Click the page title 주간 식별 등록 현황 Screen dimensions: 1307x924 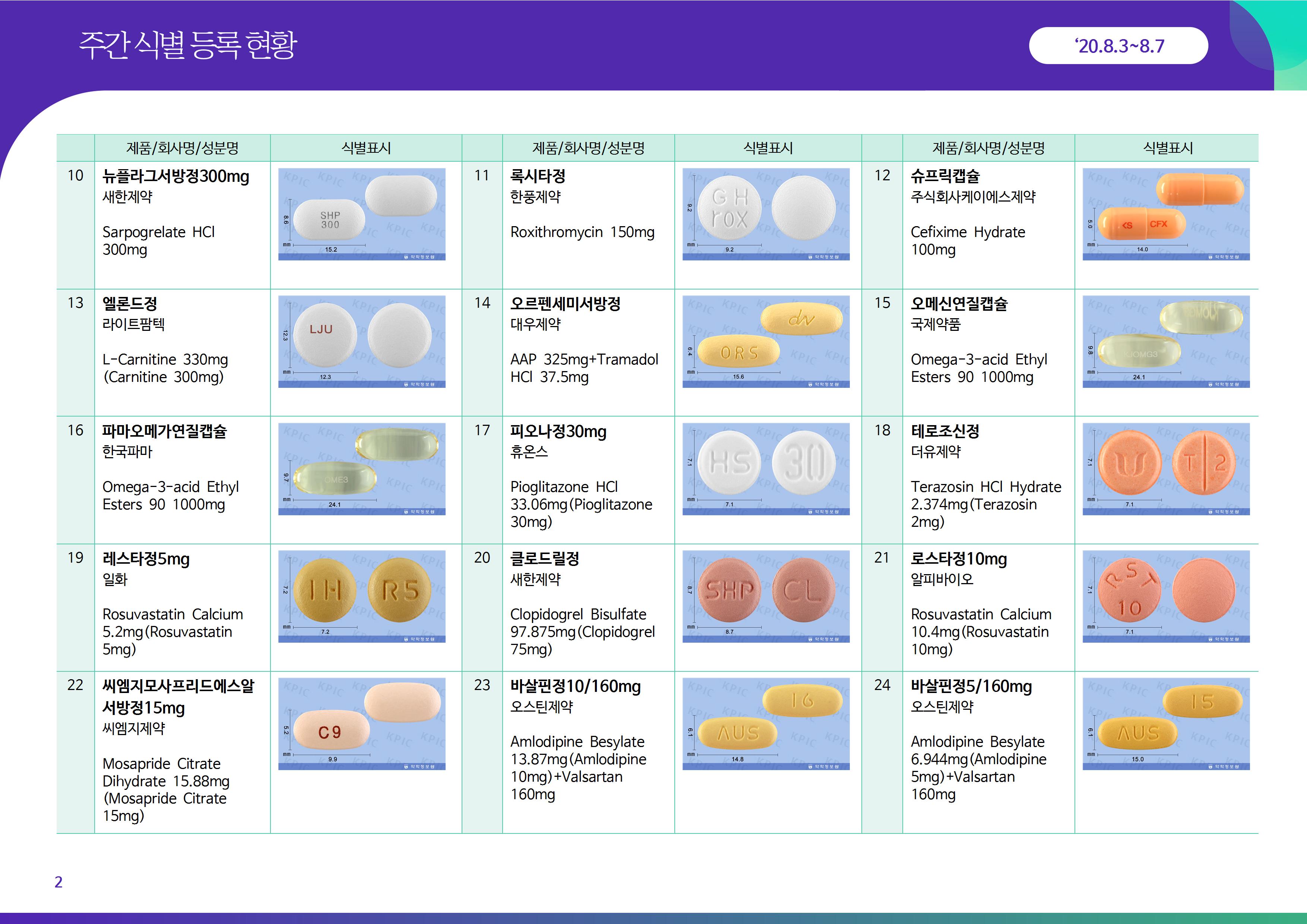pos(188,45)
